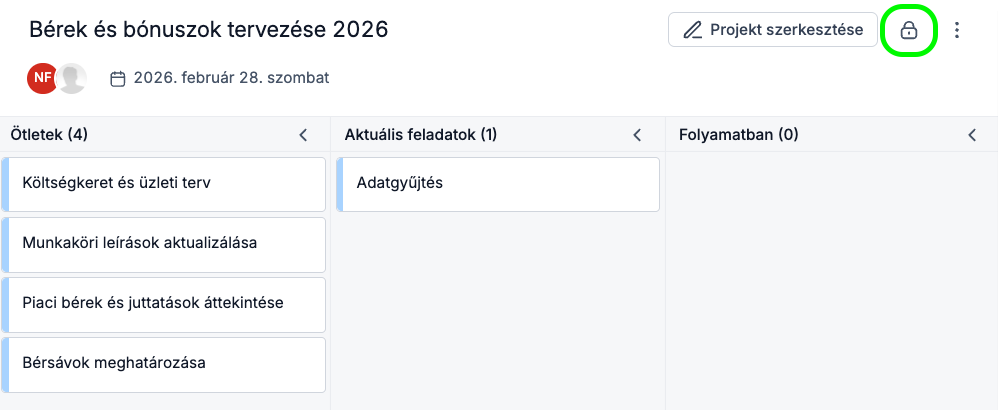Click the grey placeholder user avatar
Screen dimensions: 998x410
point(71,78)
